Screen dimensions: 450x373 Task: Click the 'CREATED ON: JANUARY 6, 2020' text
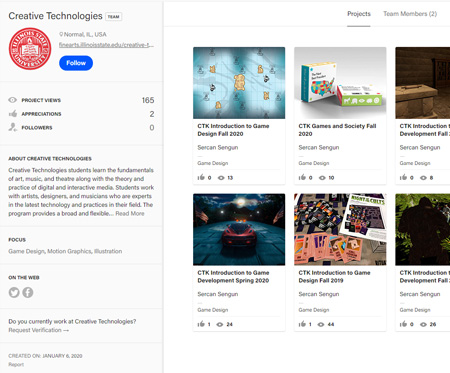click(x=45, y=356)
